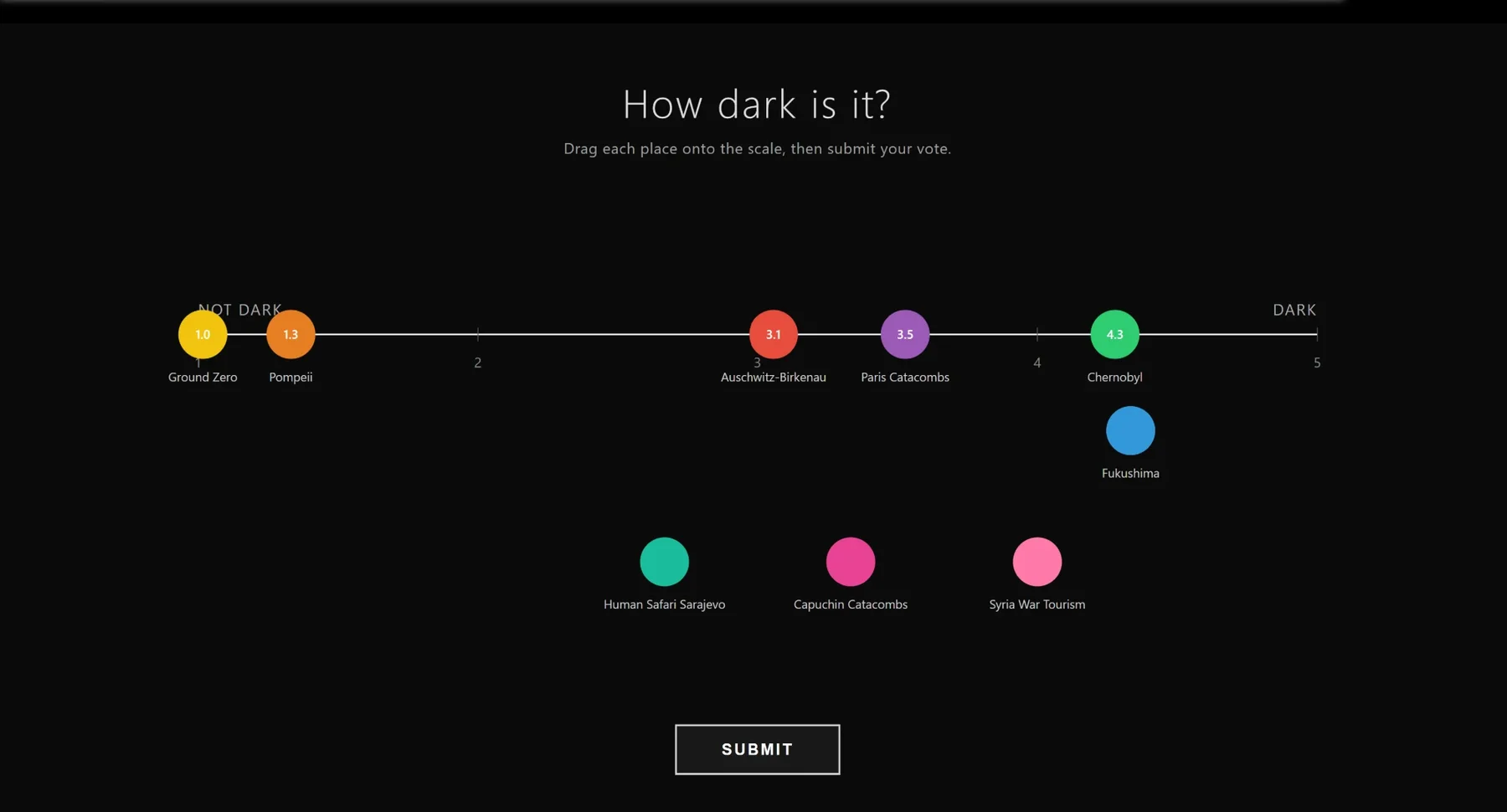Click the Pompeii text label
Image resolution: width=1507 pixels, height=812 pixels.
click(x=291, y=378)
